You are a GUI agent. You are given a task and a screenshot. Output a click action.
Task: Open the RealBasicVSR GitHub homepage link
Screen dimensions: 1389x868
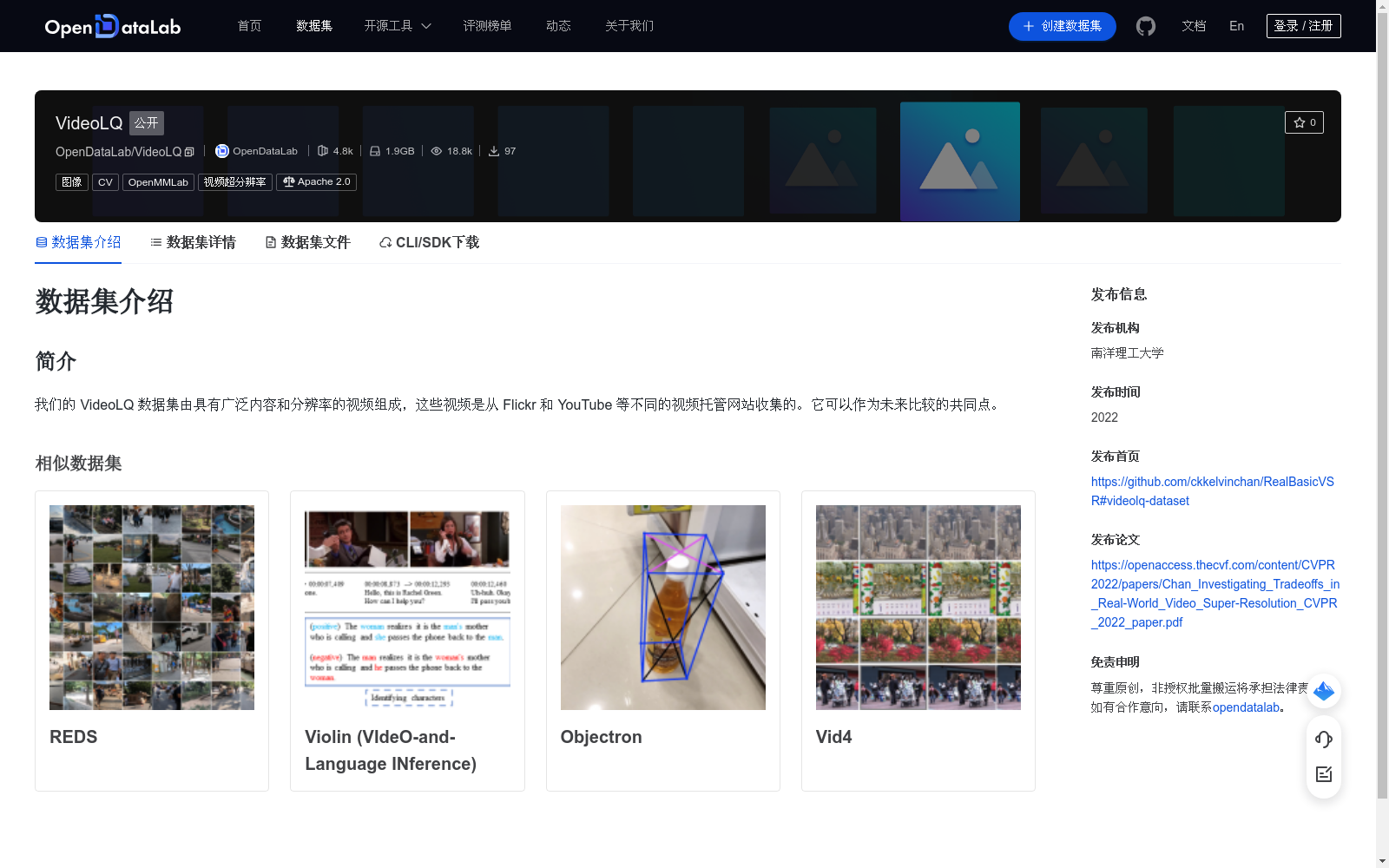click(x=1213, y=491)
